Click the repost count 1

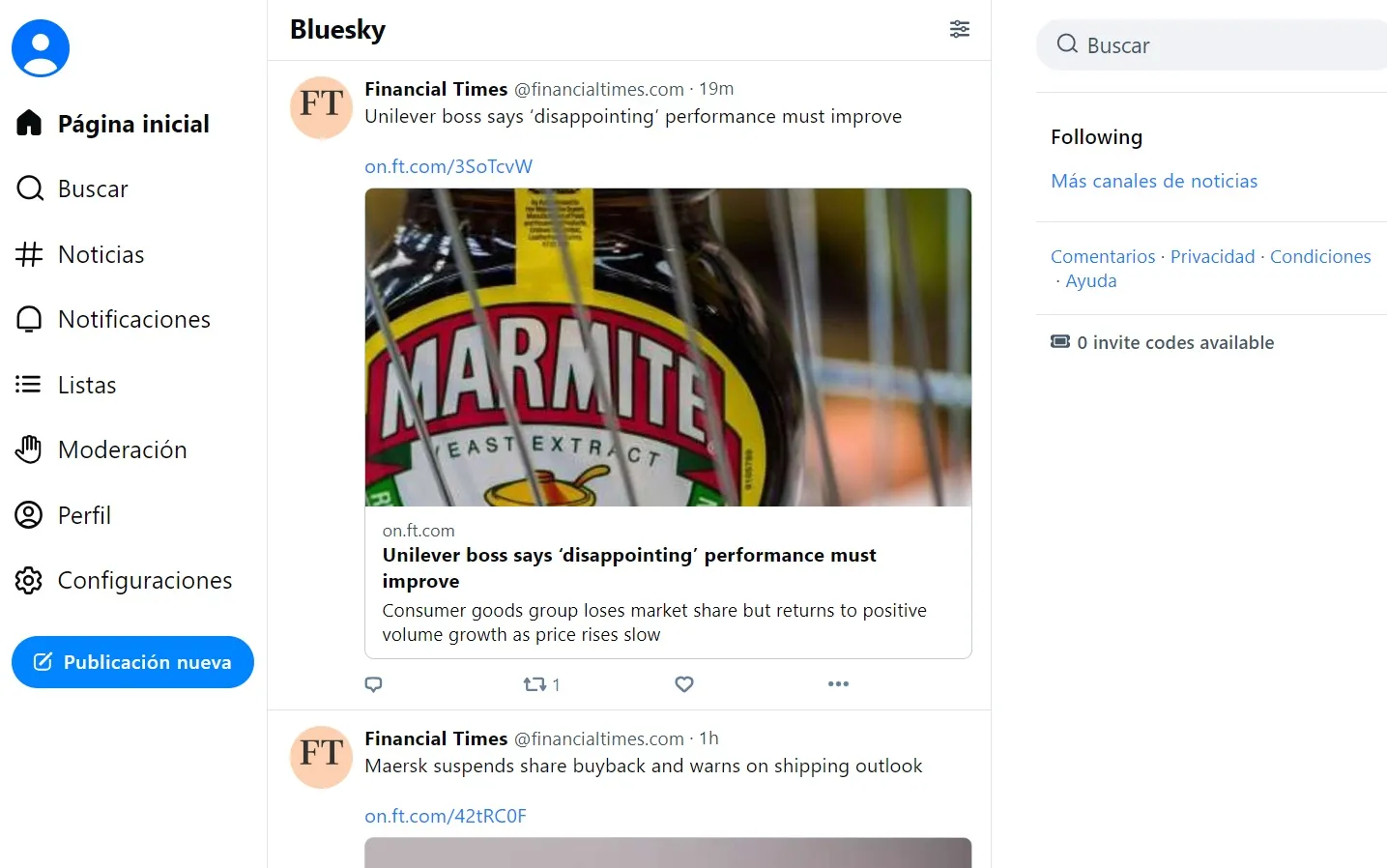coord(556,684)
